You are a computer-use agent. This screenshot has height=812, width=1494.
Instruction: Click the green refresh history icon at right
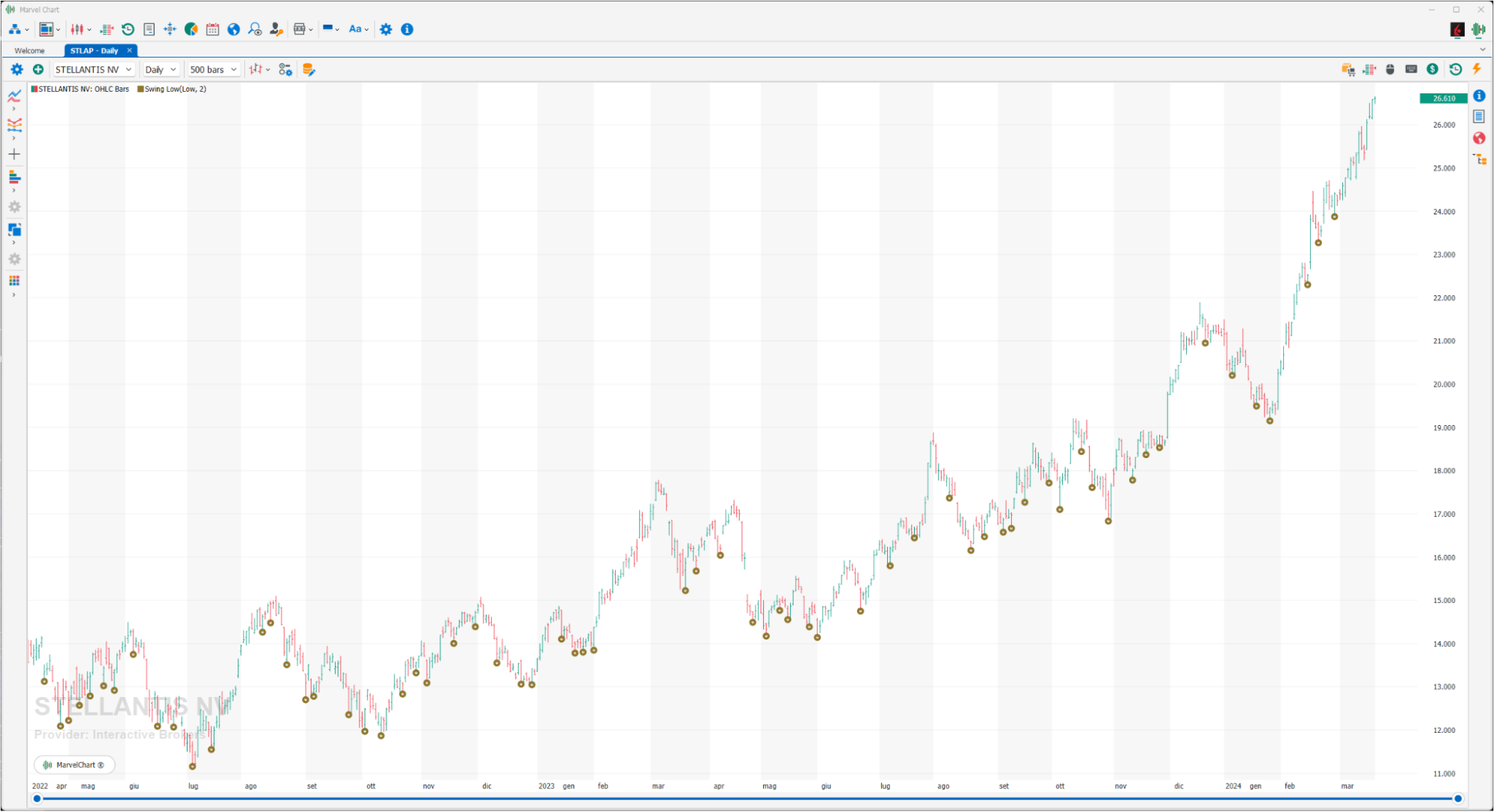(1455, 69)
